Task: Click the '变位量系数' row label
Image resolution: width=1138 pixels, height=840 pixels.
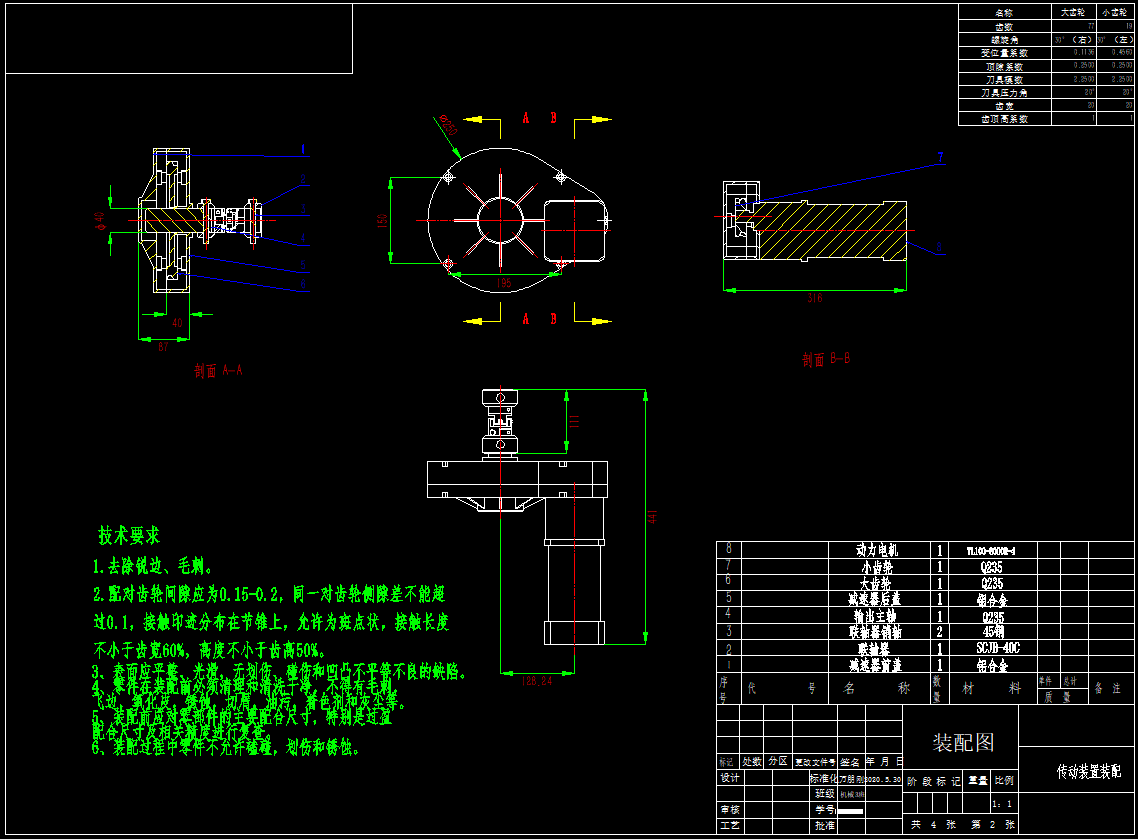Action: [1004, 53]
